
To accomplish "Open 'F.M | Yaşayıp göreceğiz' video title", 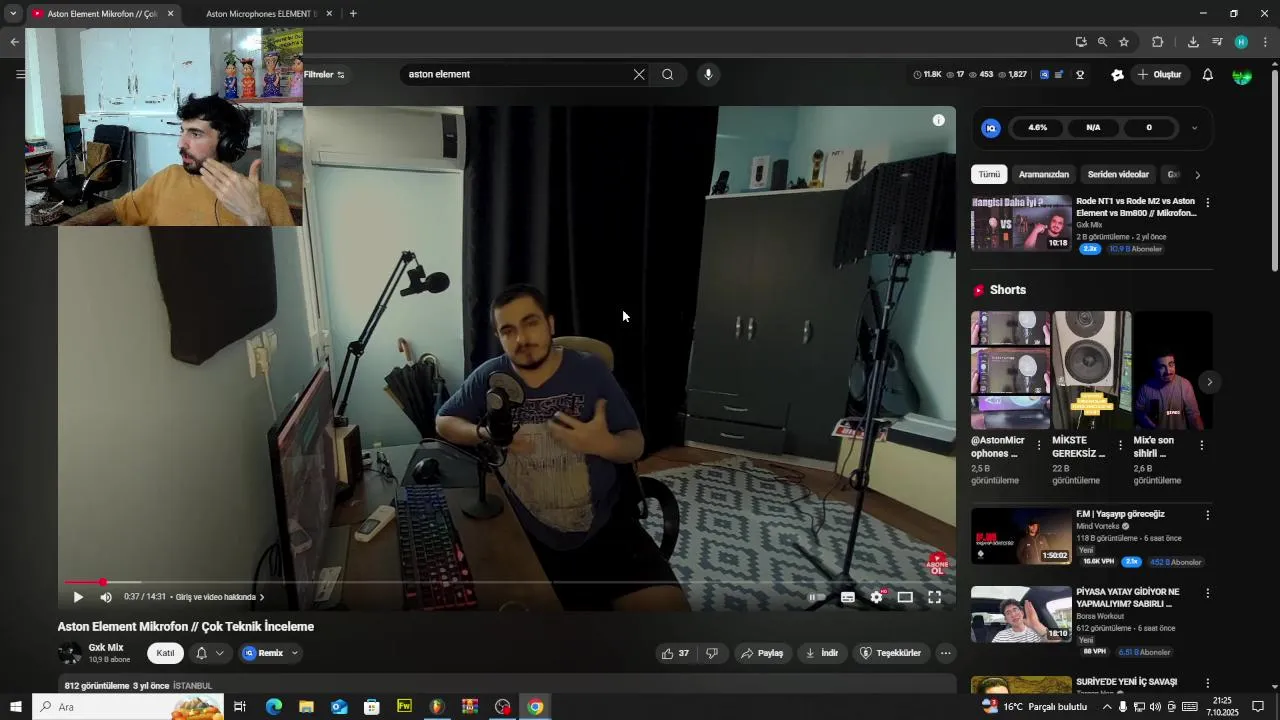I will click(x=1120, y=514).
